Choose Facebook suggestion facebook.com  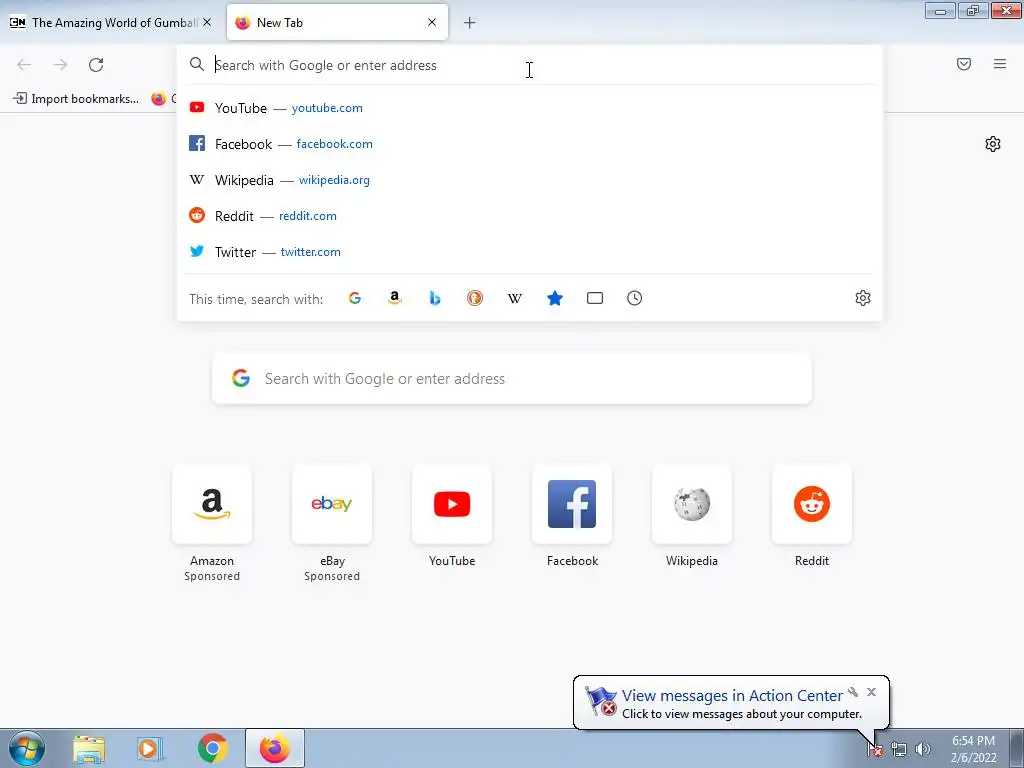coord(529,144)
